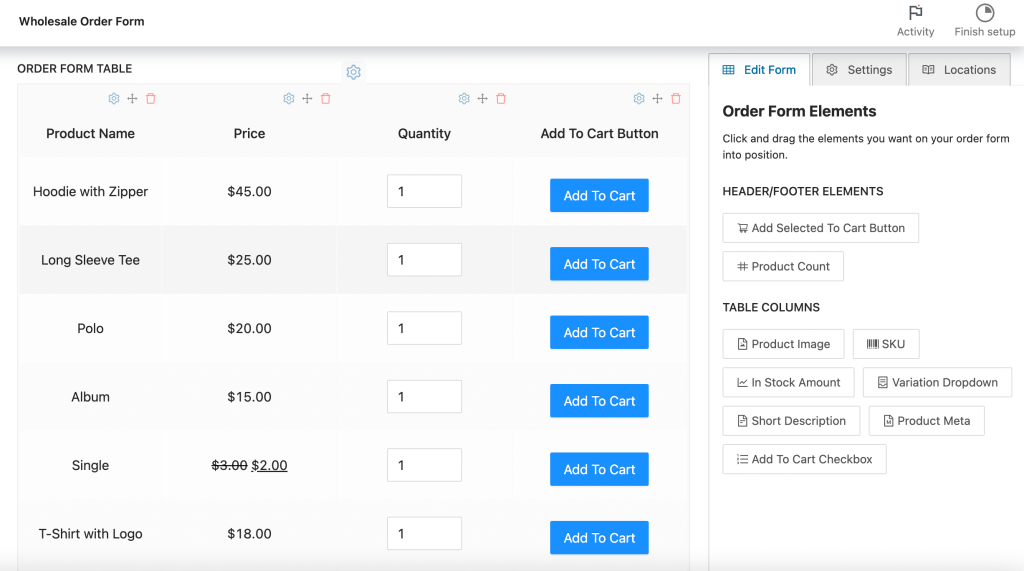Click Add To Cart for the Polo row

[599, 333]
